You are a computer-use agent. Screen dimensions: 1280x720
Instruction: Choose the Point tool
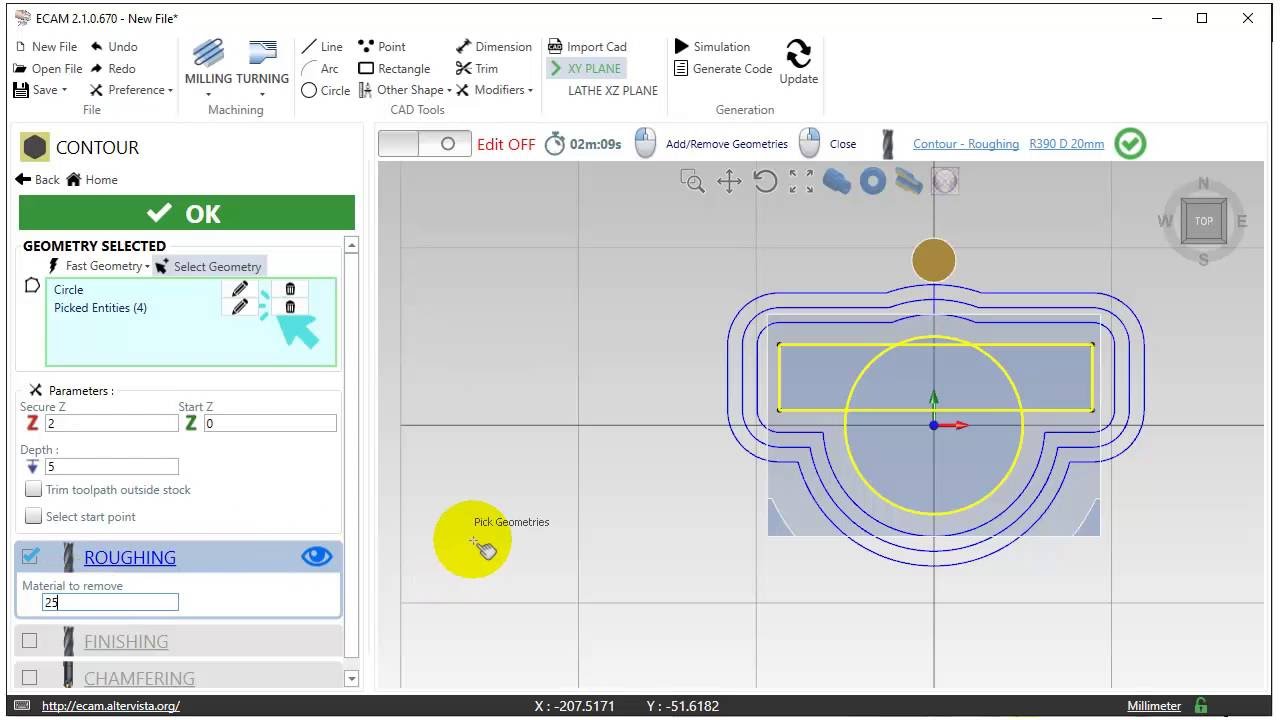click(x=382, y=47)
